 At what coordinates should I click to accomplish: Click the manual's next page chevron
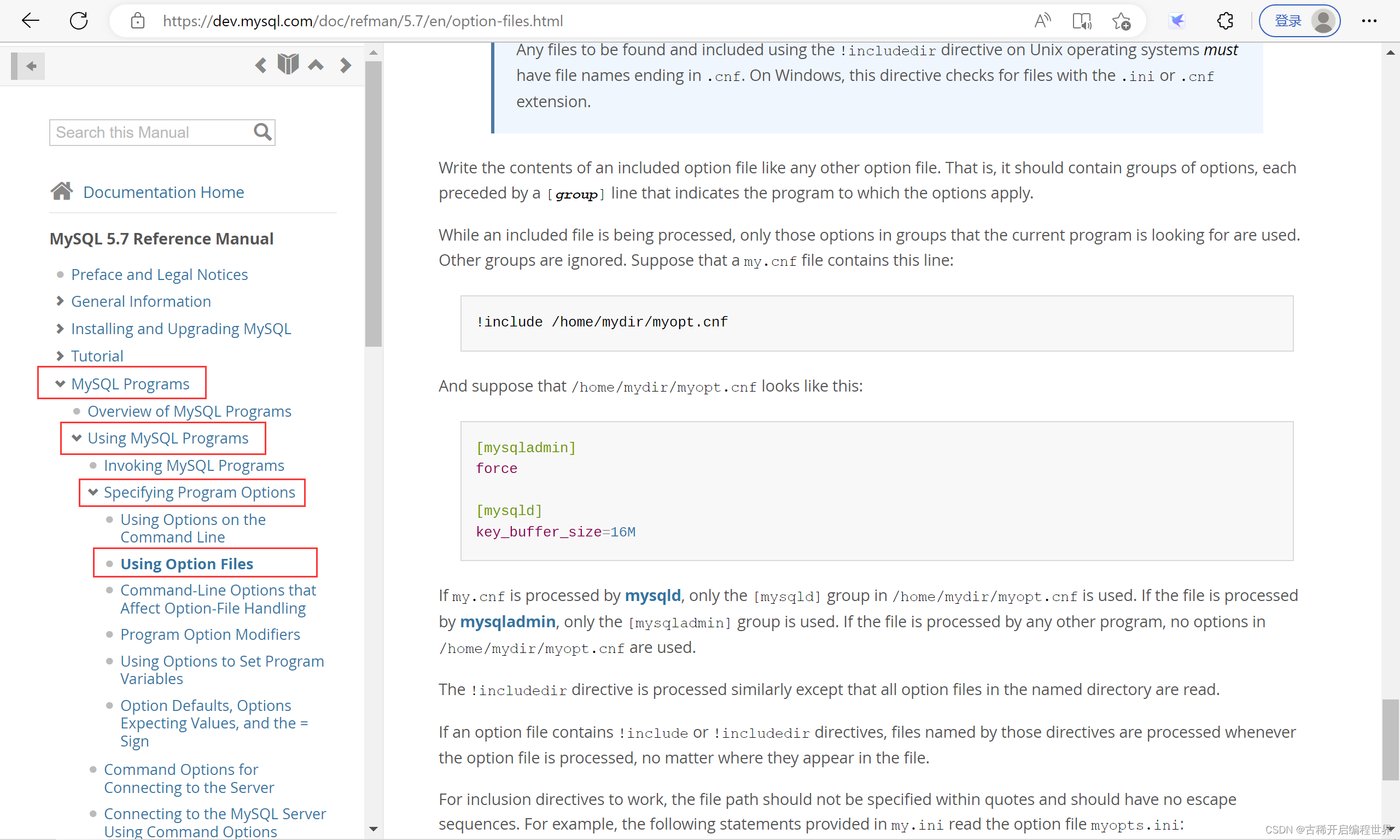[x=345, y=65]
